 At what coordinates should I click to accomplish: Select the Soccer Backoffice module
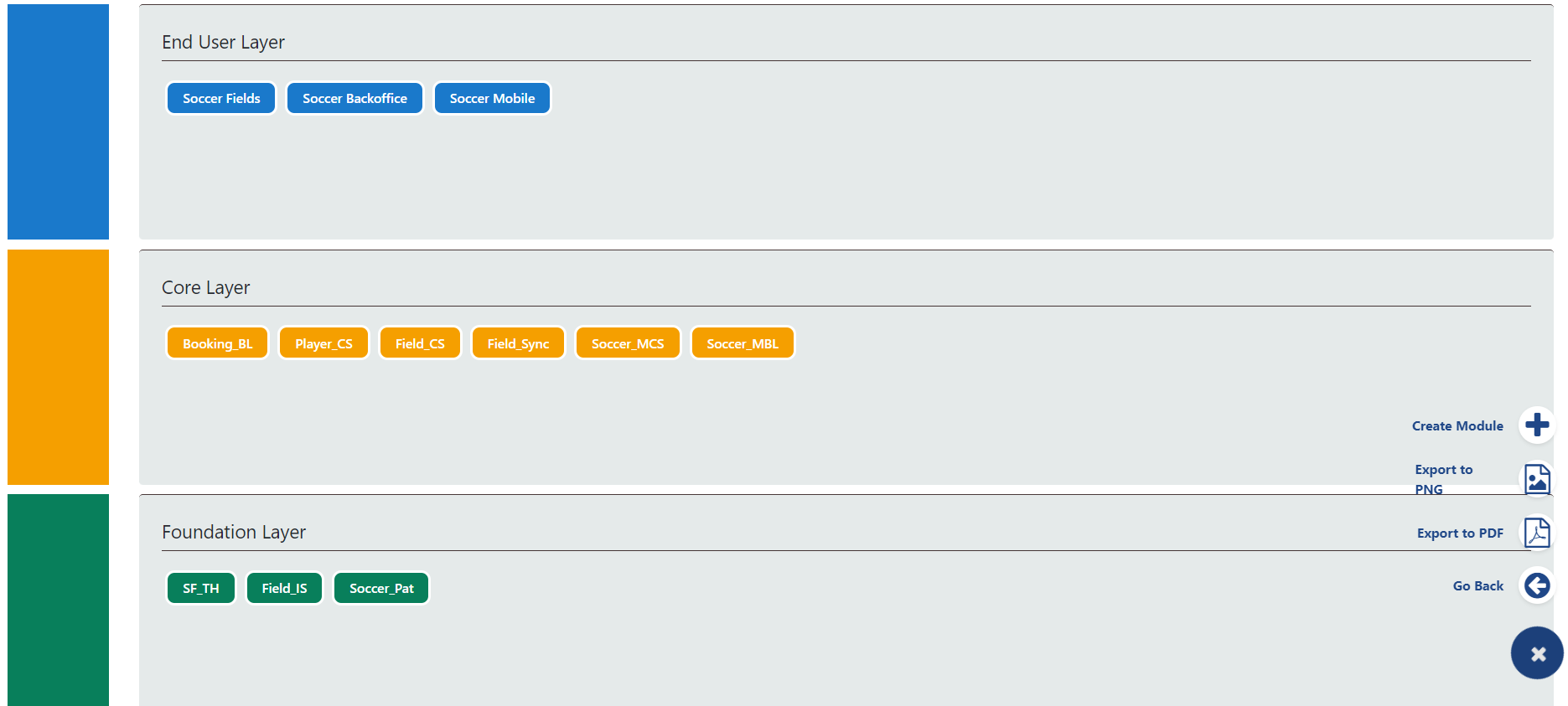click(354, 98)
